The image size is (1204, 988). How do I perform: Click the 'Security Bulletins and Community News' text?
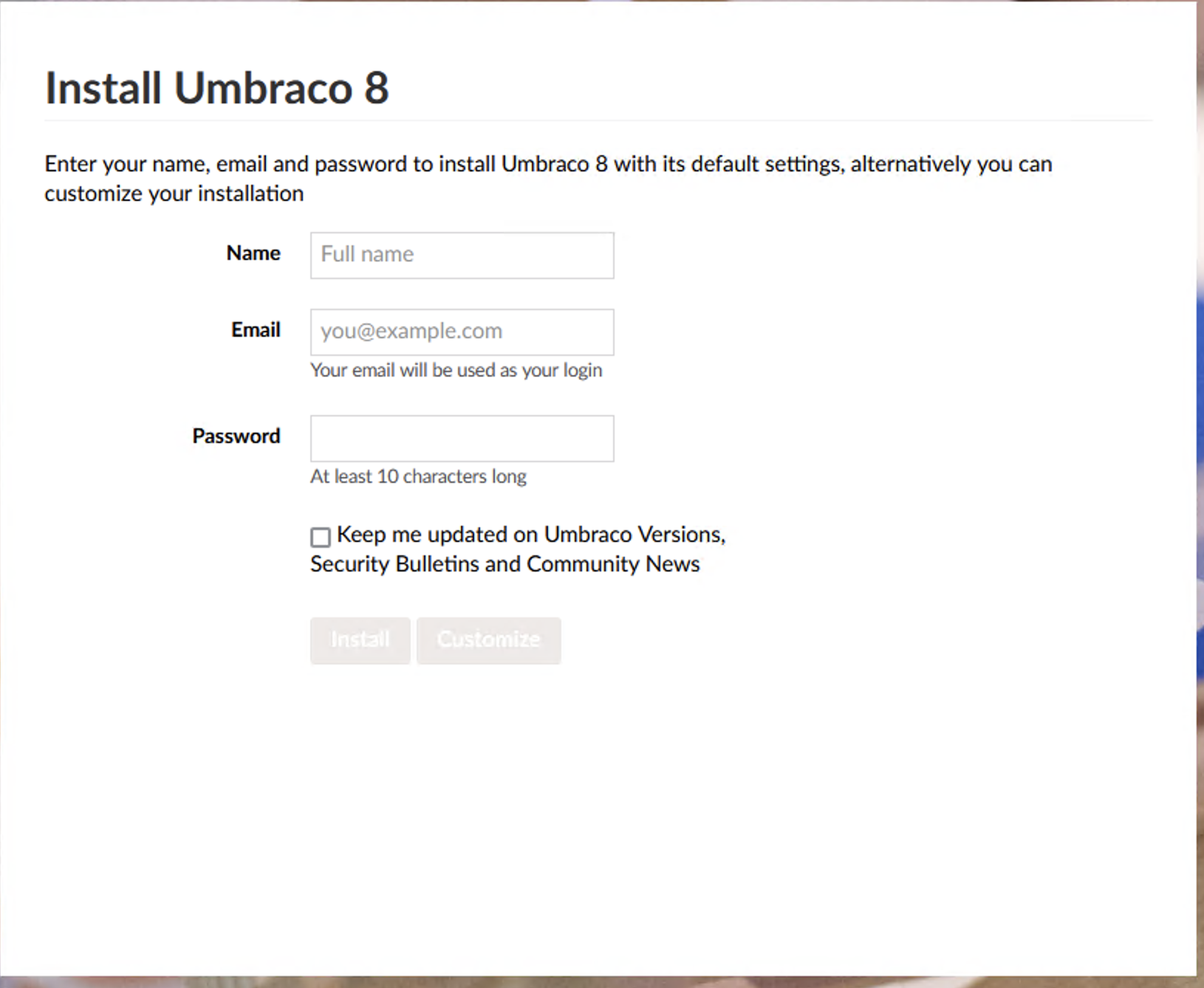504,564
